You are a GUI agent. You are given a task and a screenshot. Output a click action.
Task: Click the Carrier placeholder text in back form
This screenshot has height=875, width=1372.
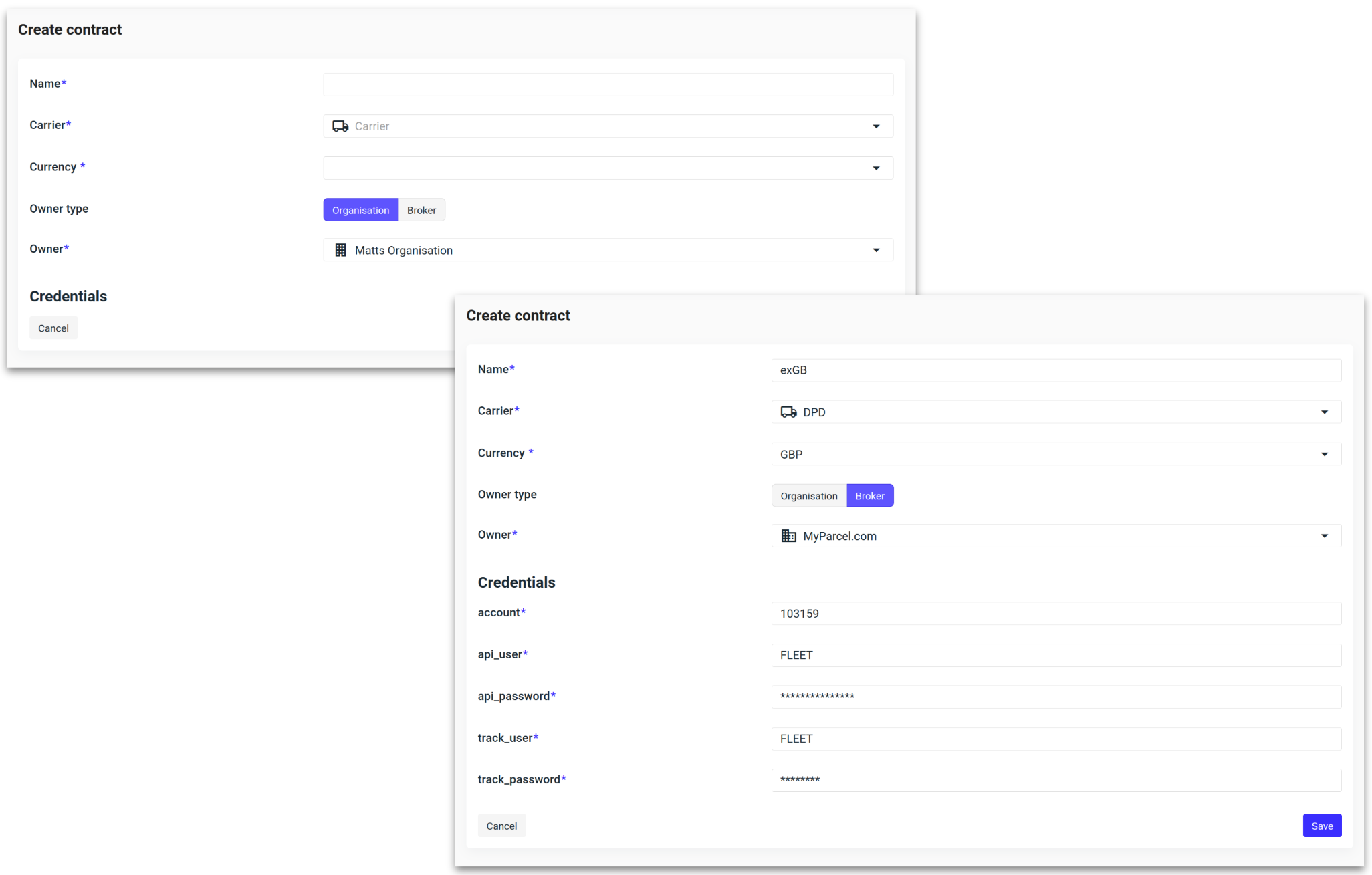pos(372,126)
